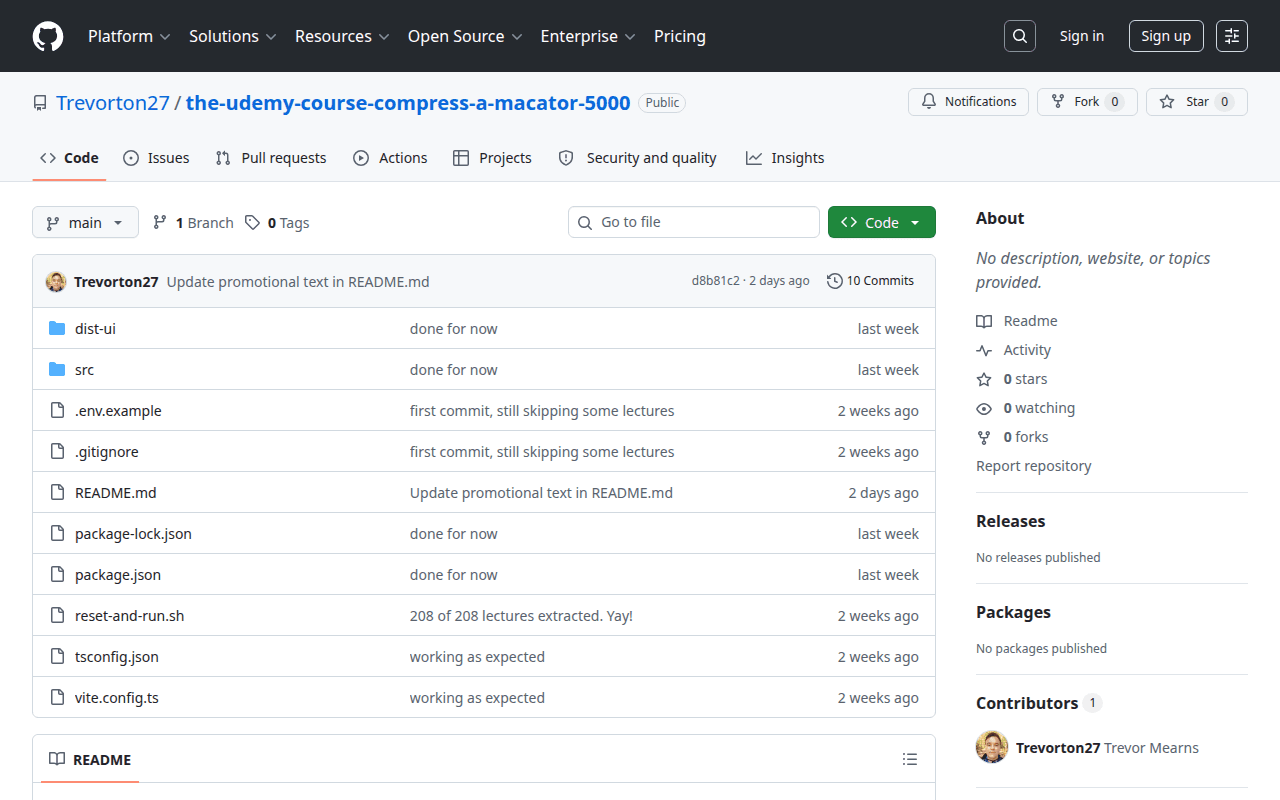Open '208 of 208 lectures extracted. Yay!' commit
This screenshot has width=1280, height=800.
521,616
